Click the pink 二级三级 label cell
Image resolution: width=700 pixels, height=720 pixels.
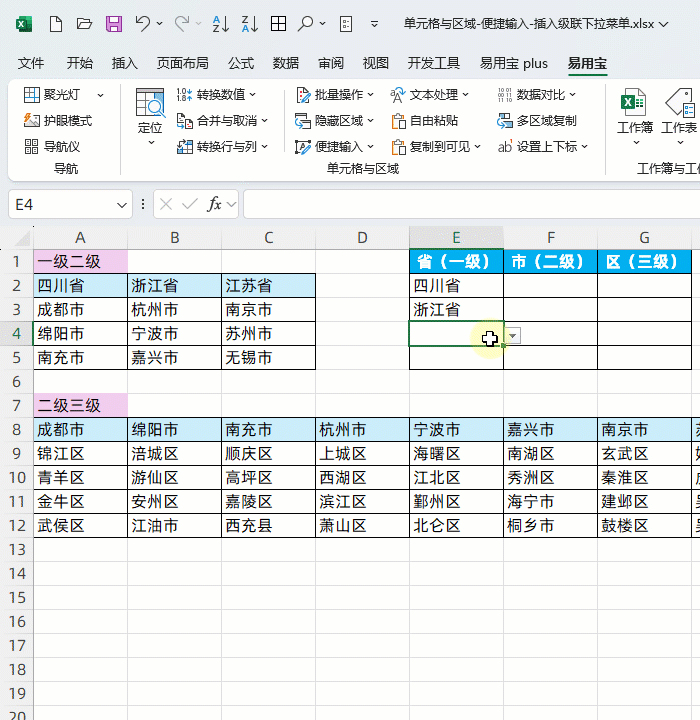click(80, 405)
